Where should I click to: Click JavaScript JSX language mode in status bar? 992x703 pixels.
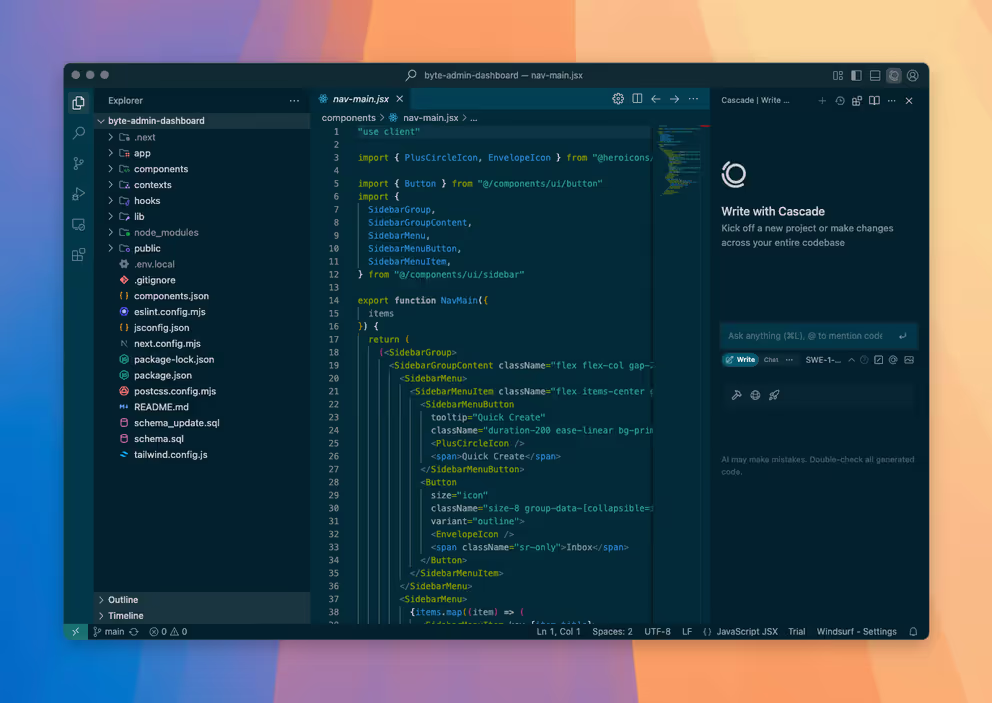[746, 632]
